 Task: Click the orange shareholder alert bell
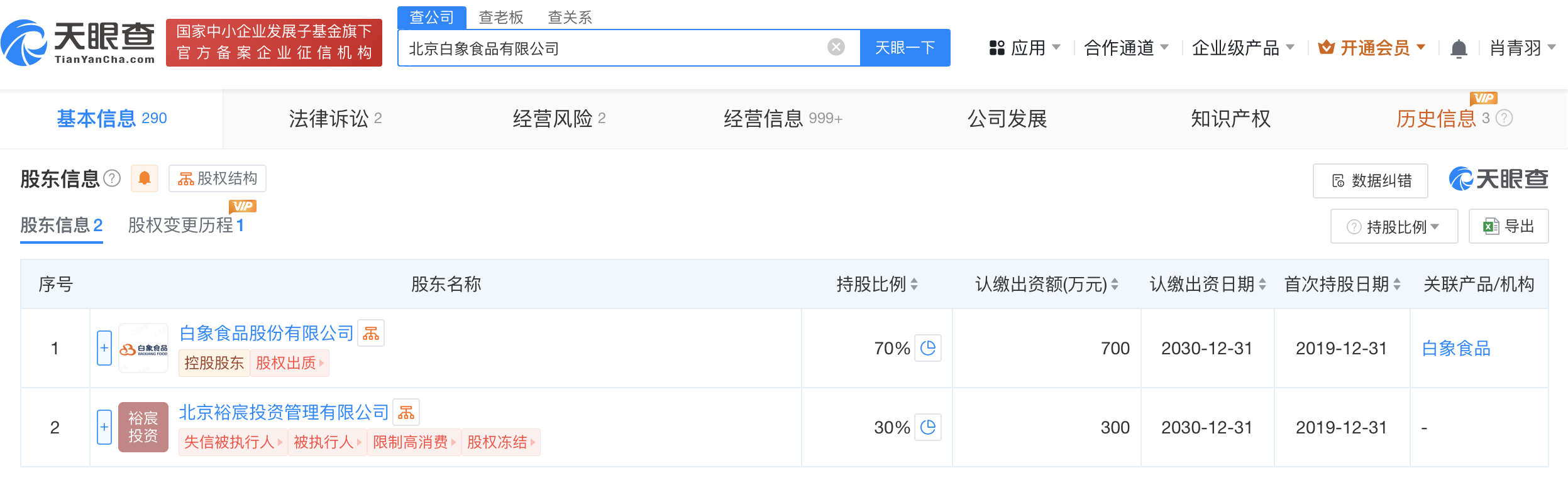click(145, 178)
